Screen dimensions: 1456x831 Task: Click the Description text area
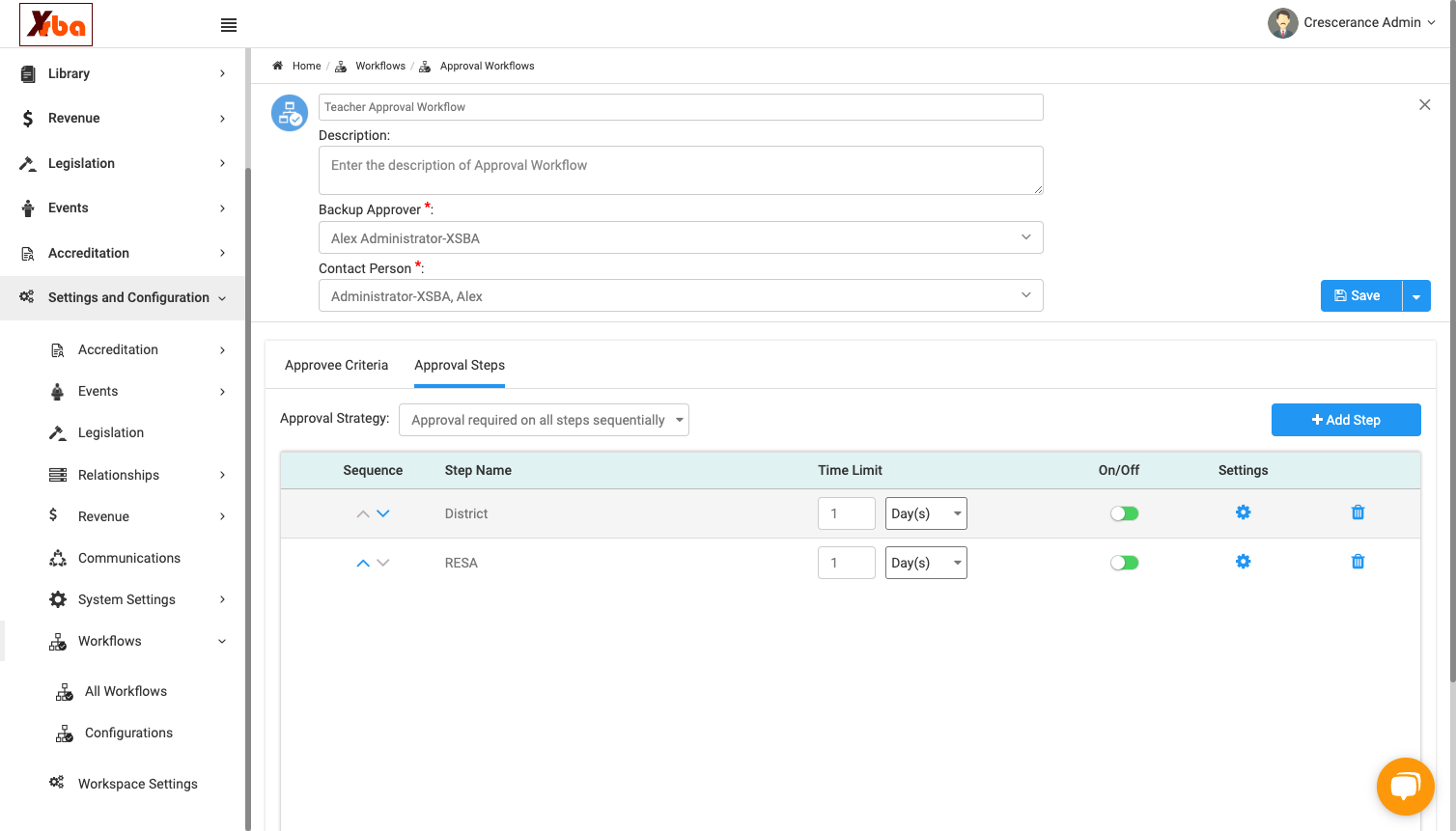[681, 170]
